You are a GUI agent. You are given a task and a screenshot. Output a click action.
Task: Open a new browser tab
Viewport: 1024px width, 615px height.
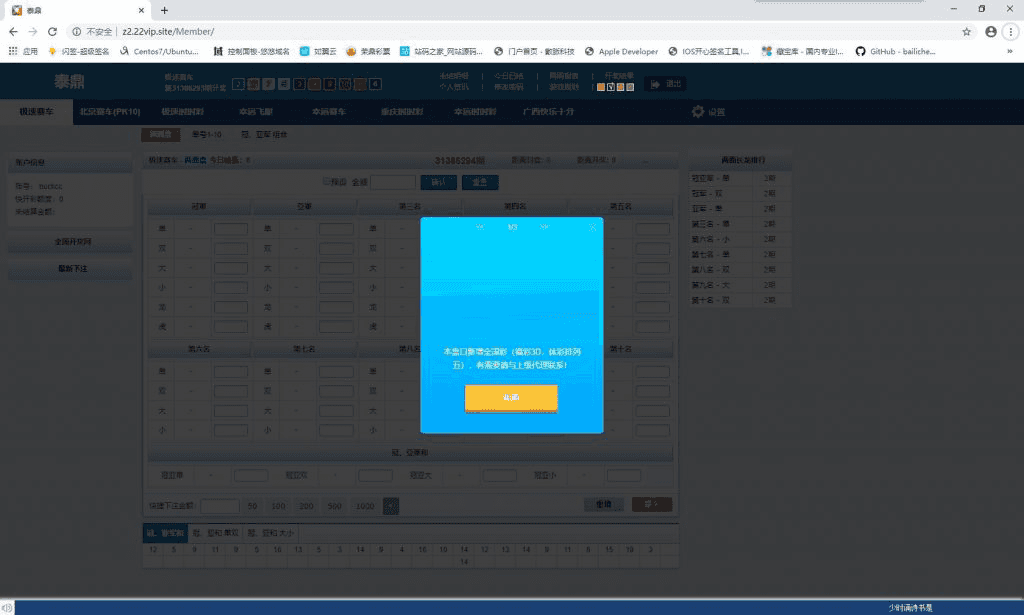[x=164, y=10]
